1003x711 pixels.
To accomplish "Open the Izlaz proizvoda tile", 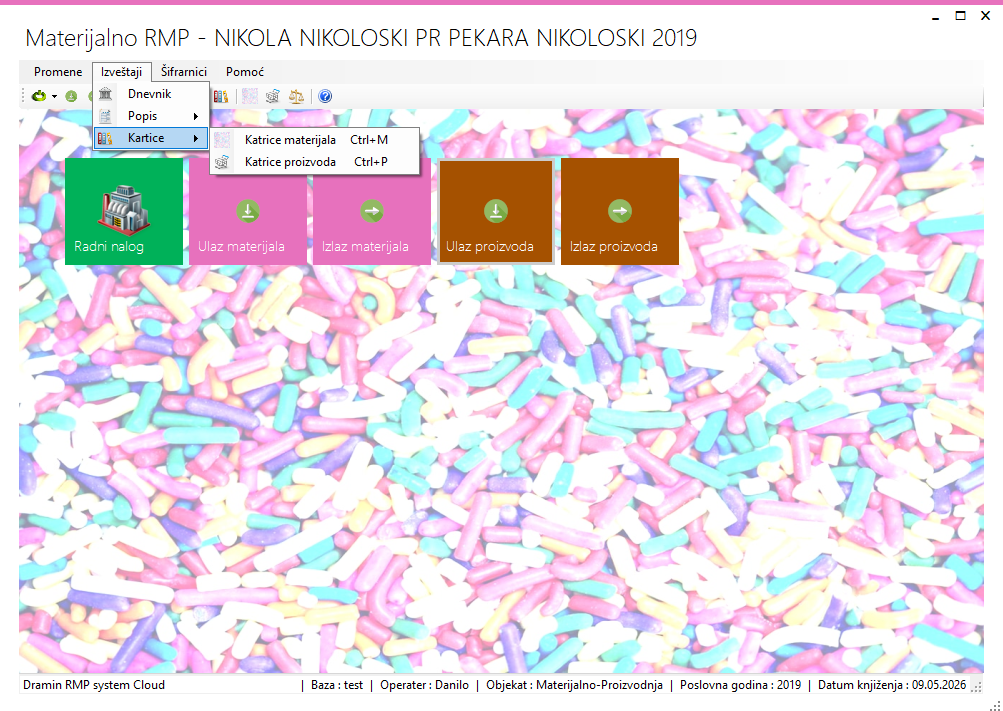I will point(620,212).
